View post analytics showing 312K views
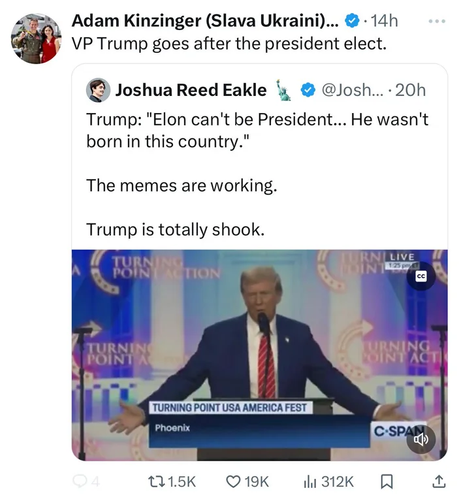The width and height of the screenshot is (459, 501). 329,482
